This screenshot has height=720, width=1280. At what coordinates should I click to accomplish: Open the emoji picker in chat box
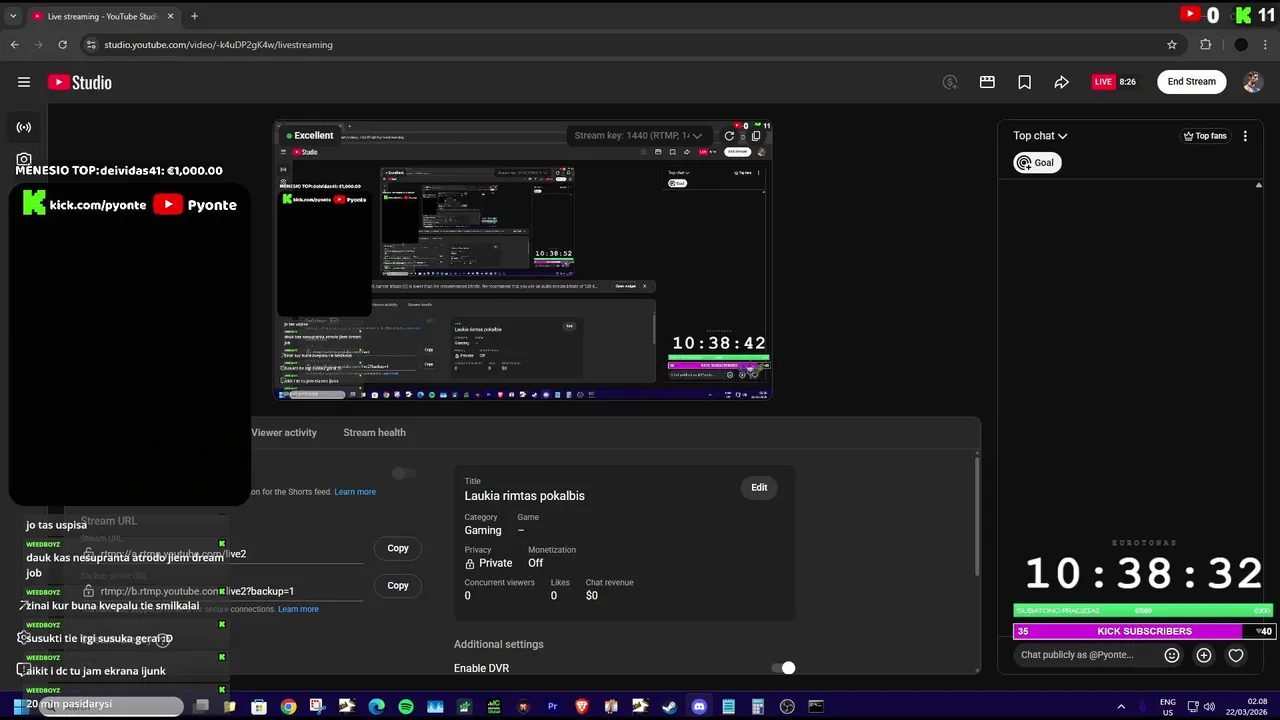[x=1172, y=655]
